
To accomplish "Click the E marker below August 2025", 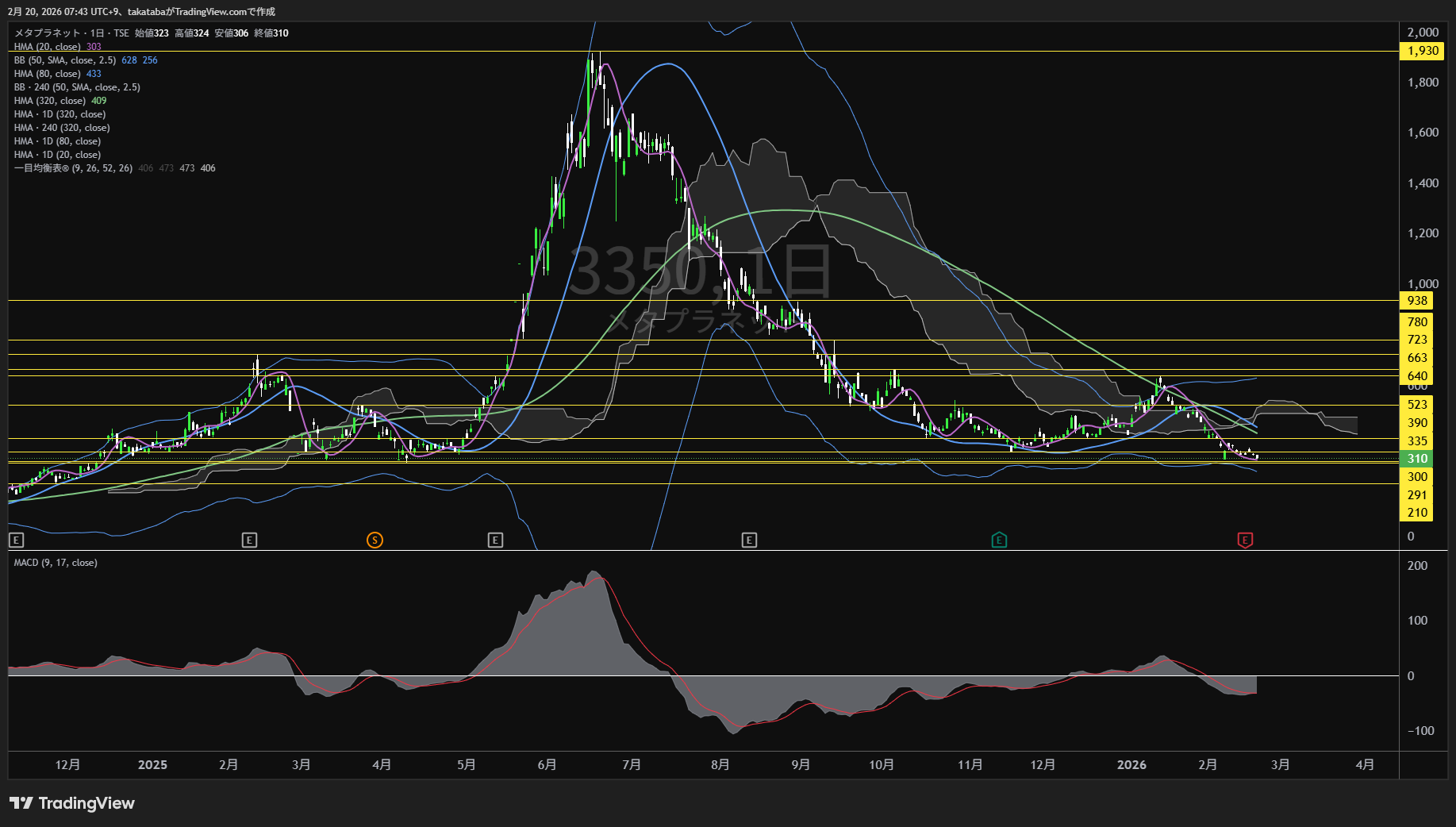I will tap(749, 540).
